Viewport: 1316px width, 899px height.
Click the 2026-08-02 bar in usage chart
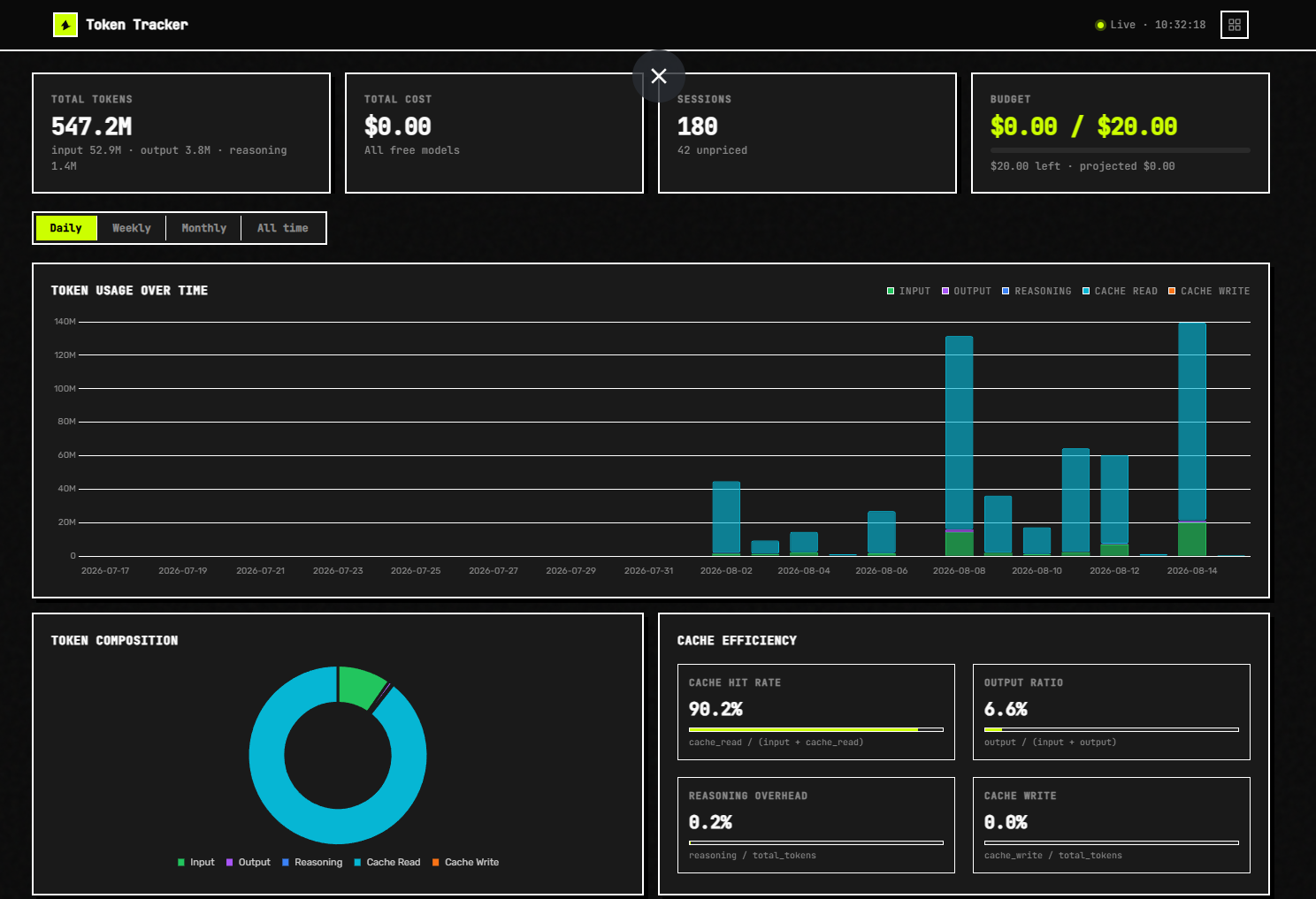point(726,519)
